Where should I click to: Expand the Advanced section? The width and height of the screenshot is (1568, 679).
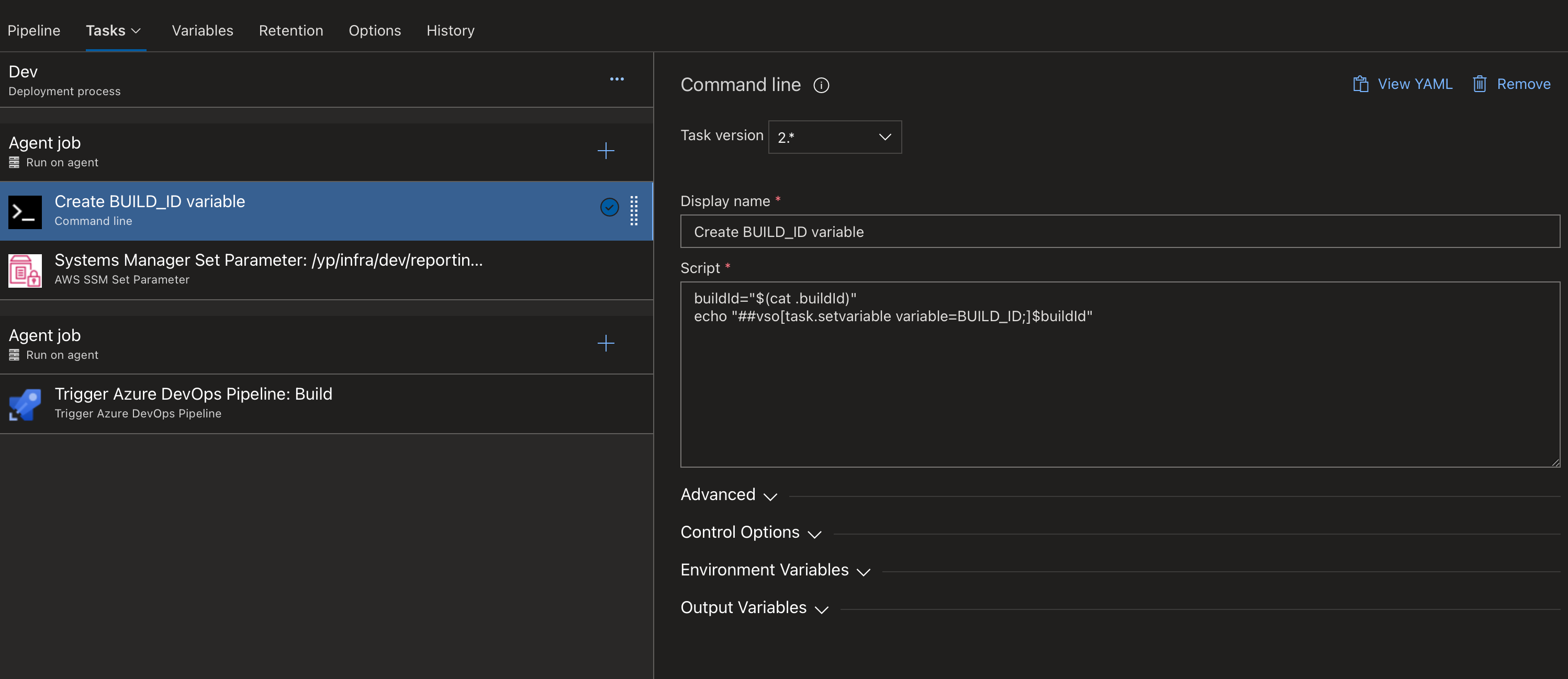(728, 495)
